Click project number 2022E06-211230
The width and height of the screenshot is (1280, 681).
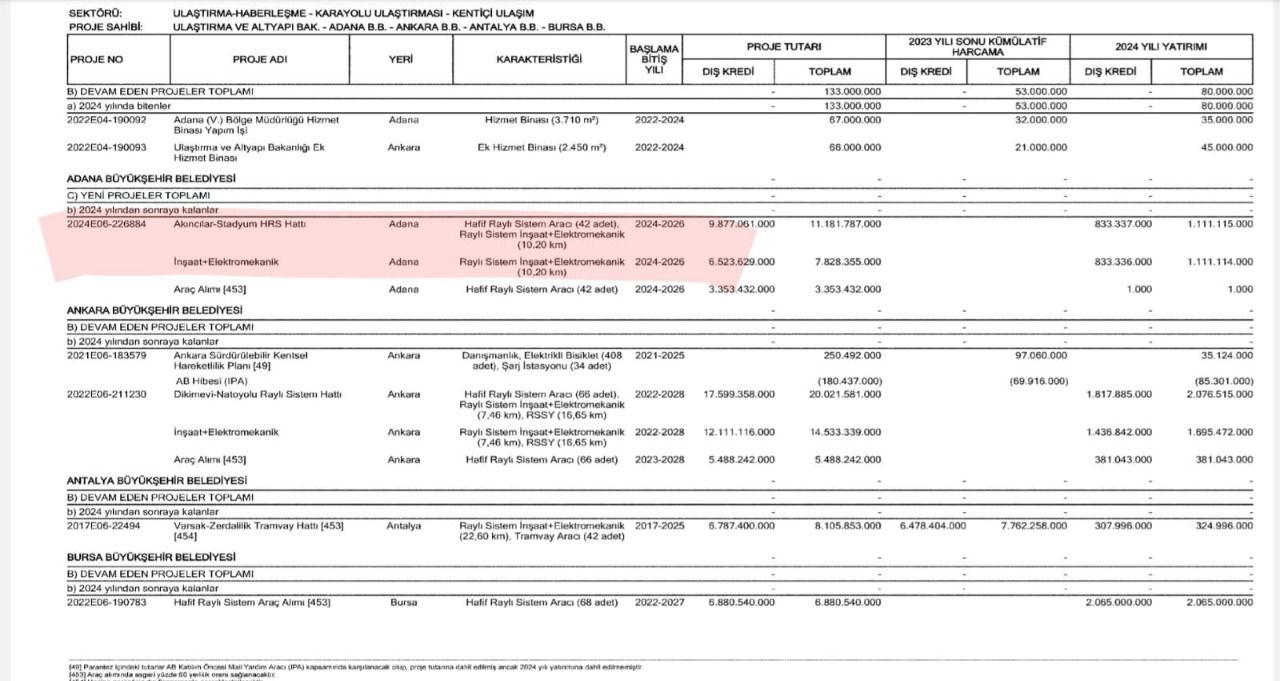(x=106, y=394)
